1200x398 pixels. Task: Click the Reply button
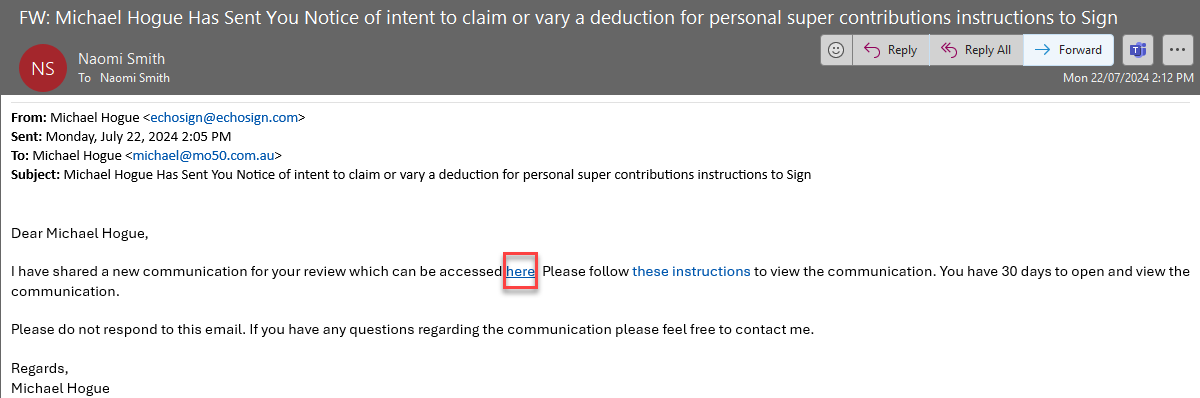[890, 50]
